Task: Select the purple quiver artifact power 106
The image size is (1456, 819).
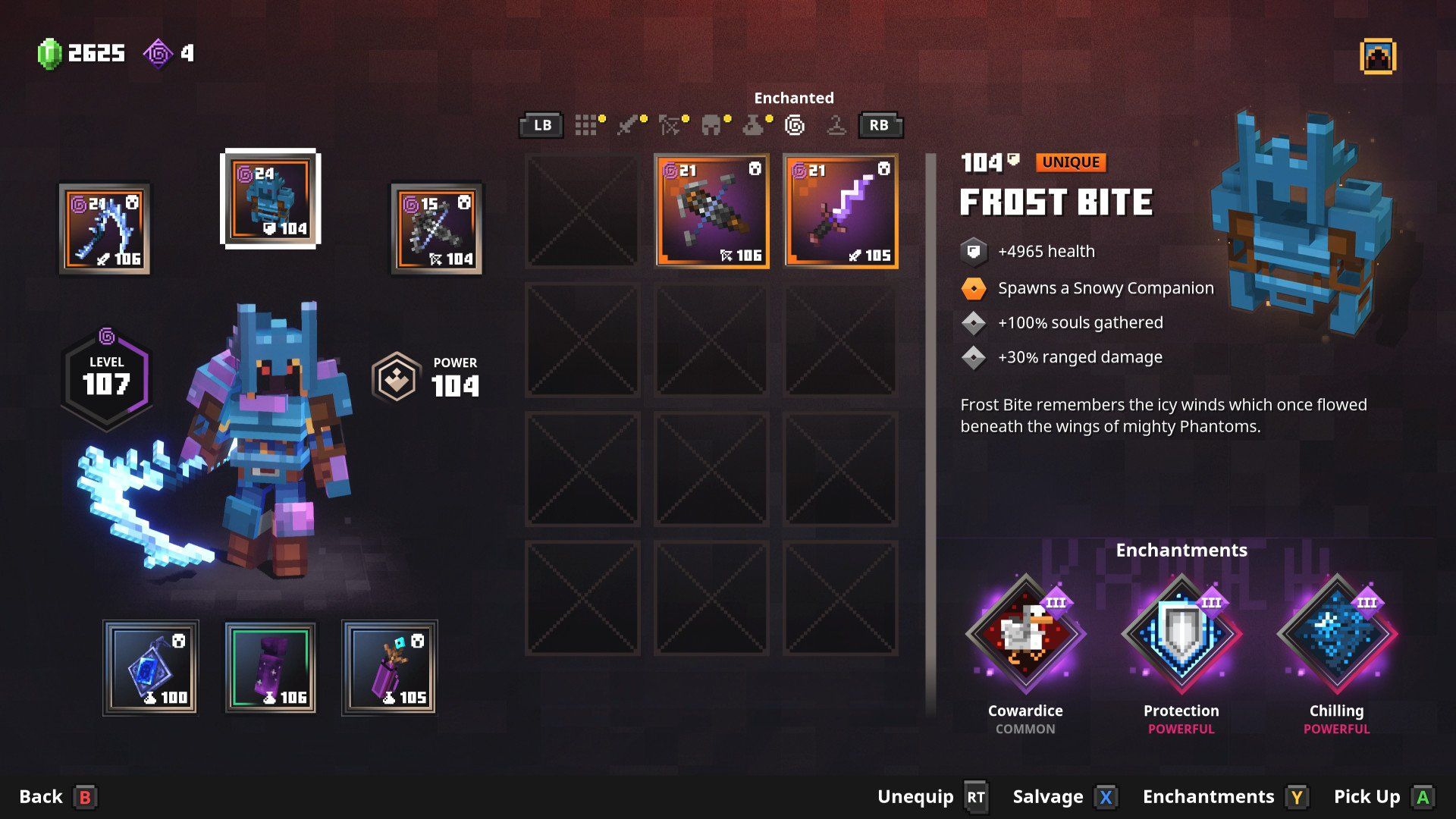Action: coord(271,668)
